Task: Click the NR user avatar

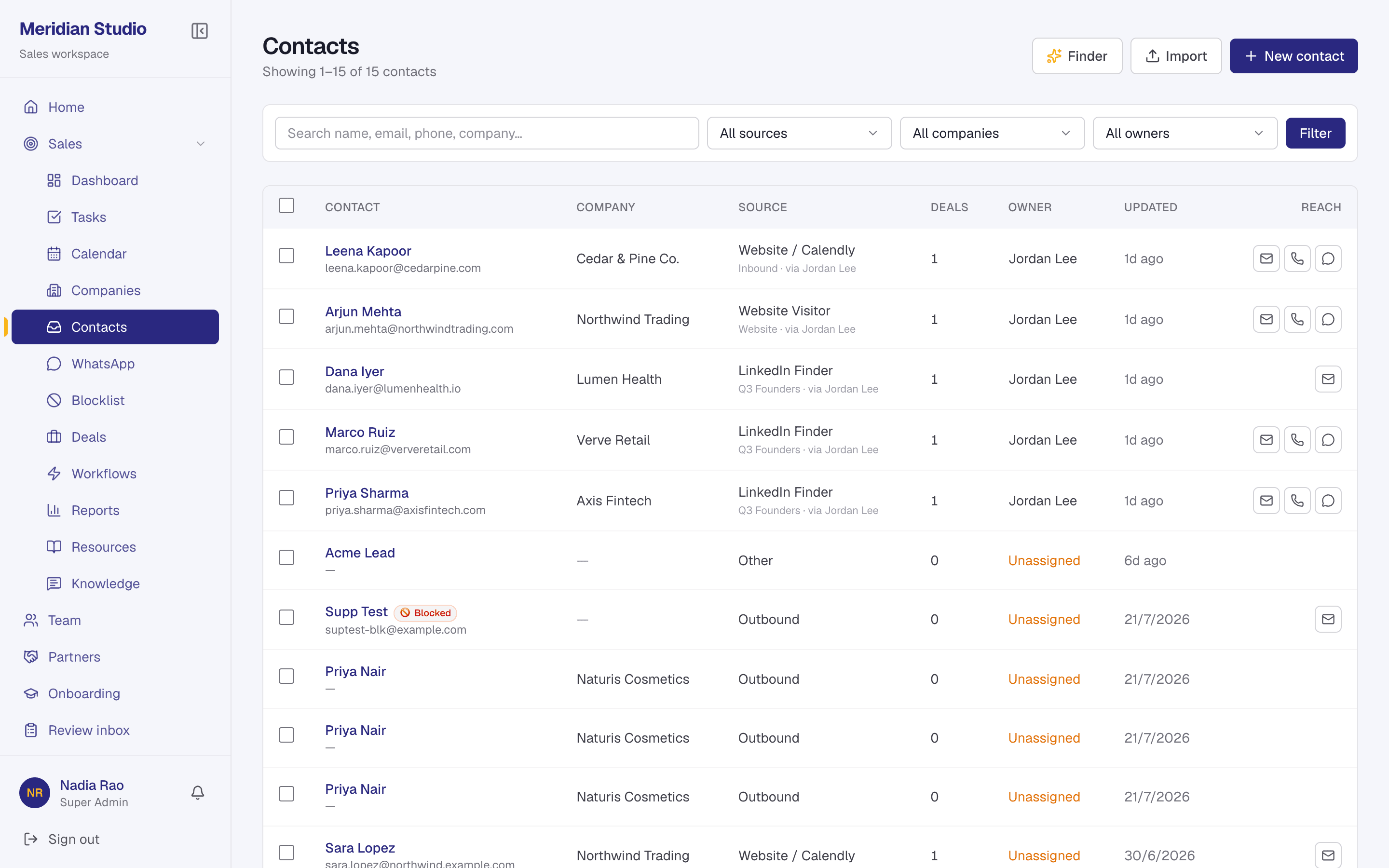Action: 34,793
